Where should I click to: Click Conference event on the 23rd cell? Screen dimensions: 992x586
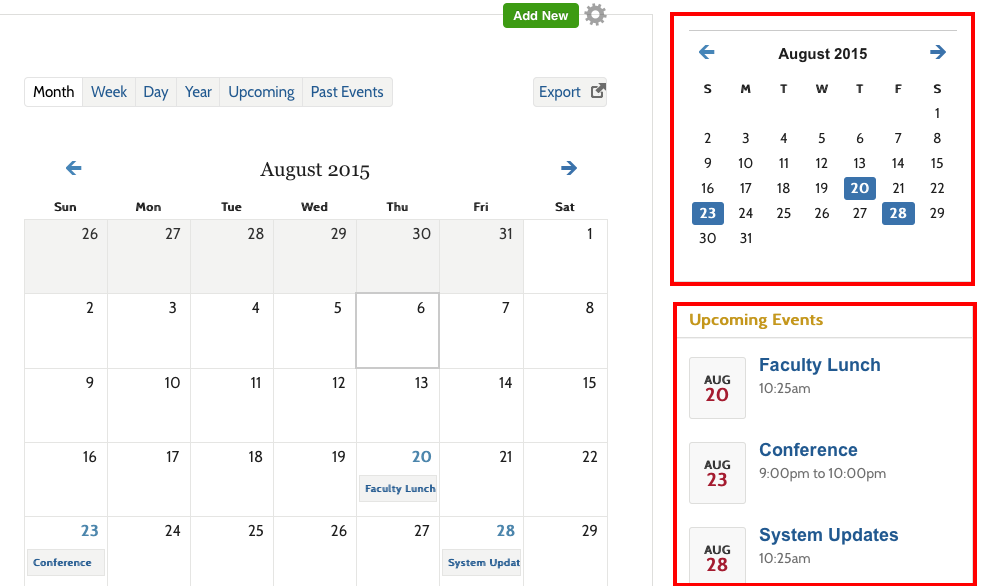point(63,562)
